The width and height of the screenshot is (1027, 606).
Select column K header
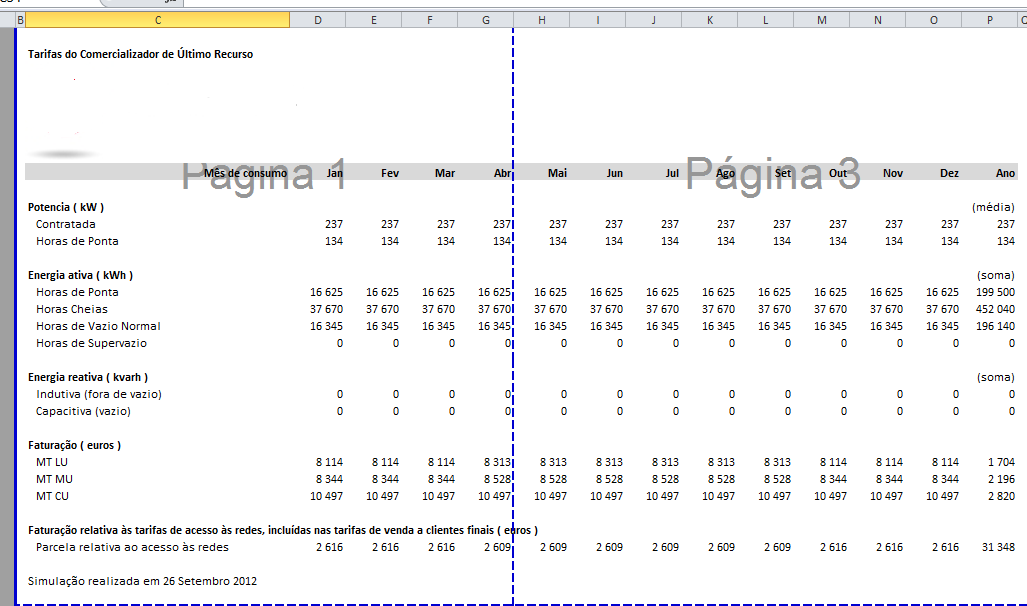point(710,19)
